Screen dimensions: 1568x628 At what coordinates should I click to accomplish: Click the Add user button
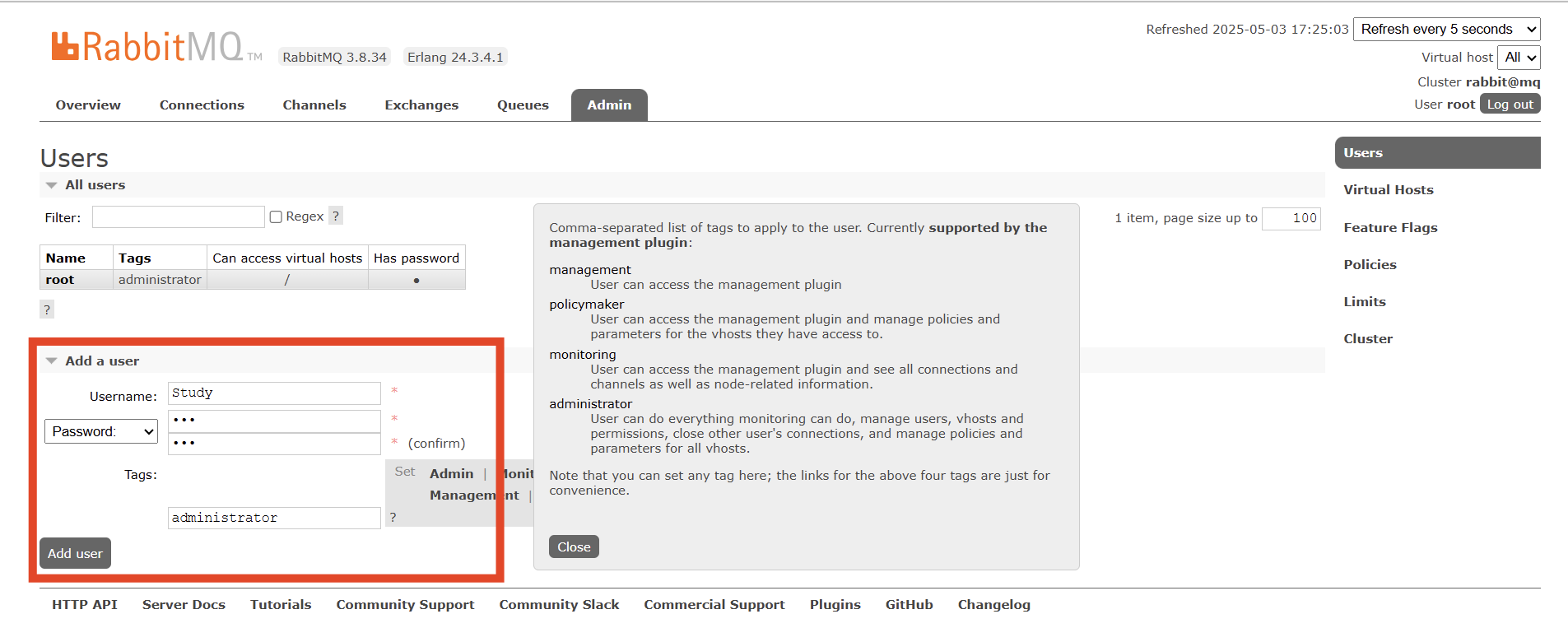coord(75,553)
